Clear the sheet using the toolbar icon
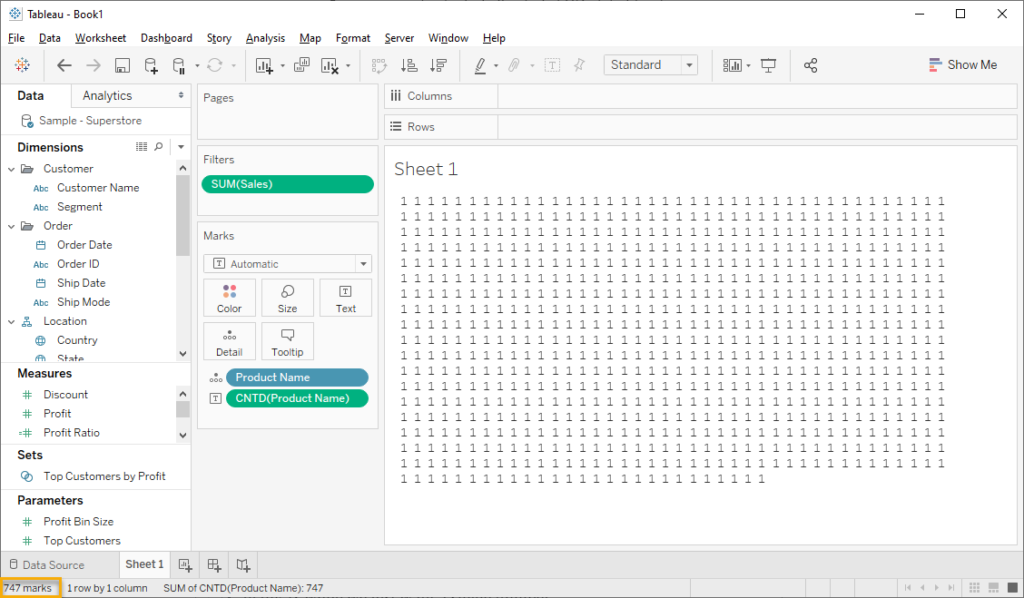 pos(330,65)
